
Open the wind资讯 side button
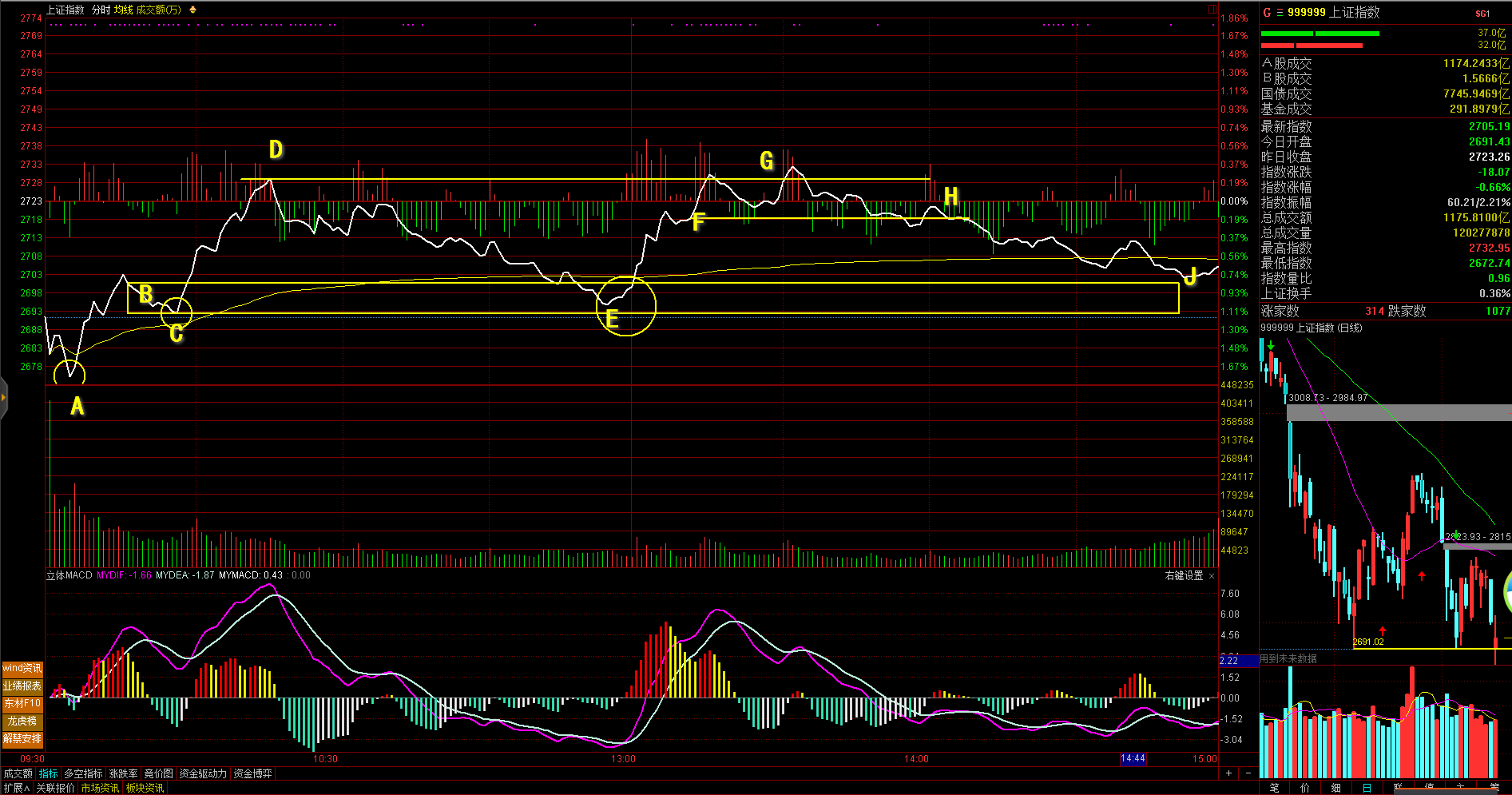click(22, 668)
